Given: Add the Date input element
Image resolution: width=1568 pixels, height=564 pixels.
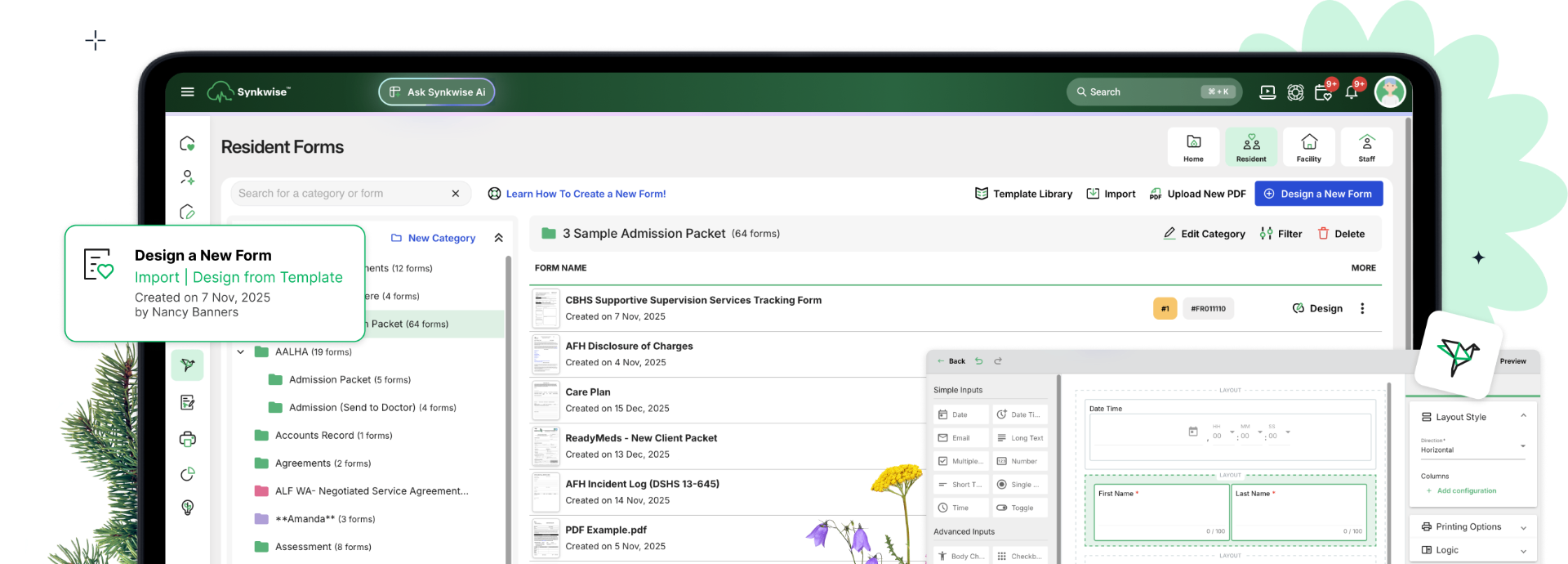Looking at the screenshot, I should pyautogui.click(x=960, y=414).
